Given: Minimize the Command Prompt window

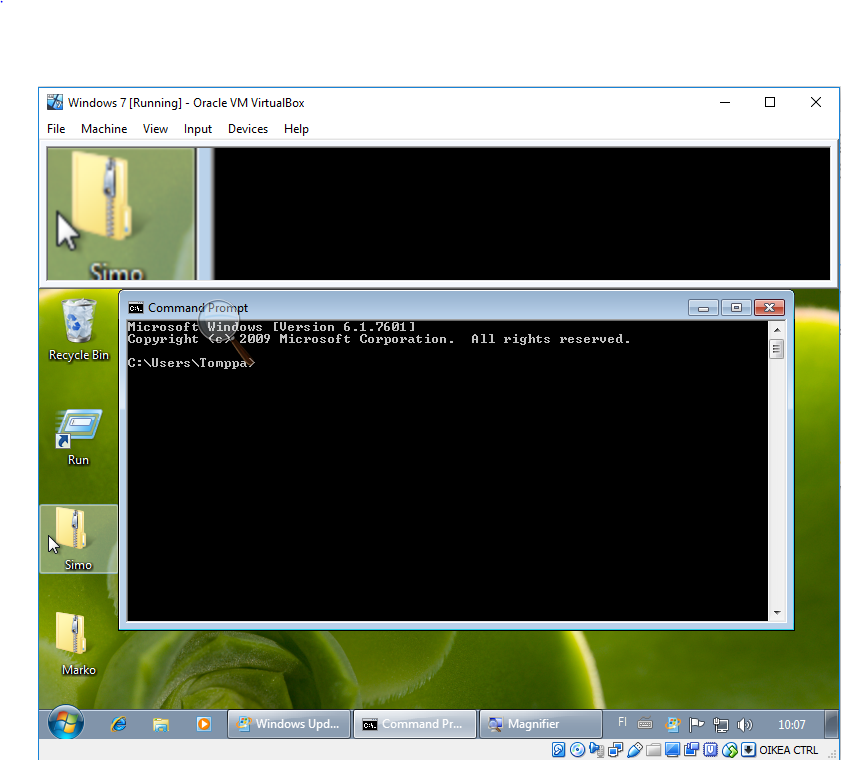Looking at the screenshot, I should (703, 308).
